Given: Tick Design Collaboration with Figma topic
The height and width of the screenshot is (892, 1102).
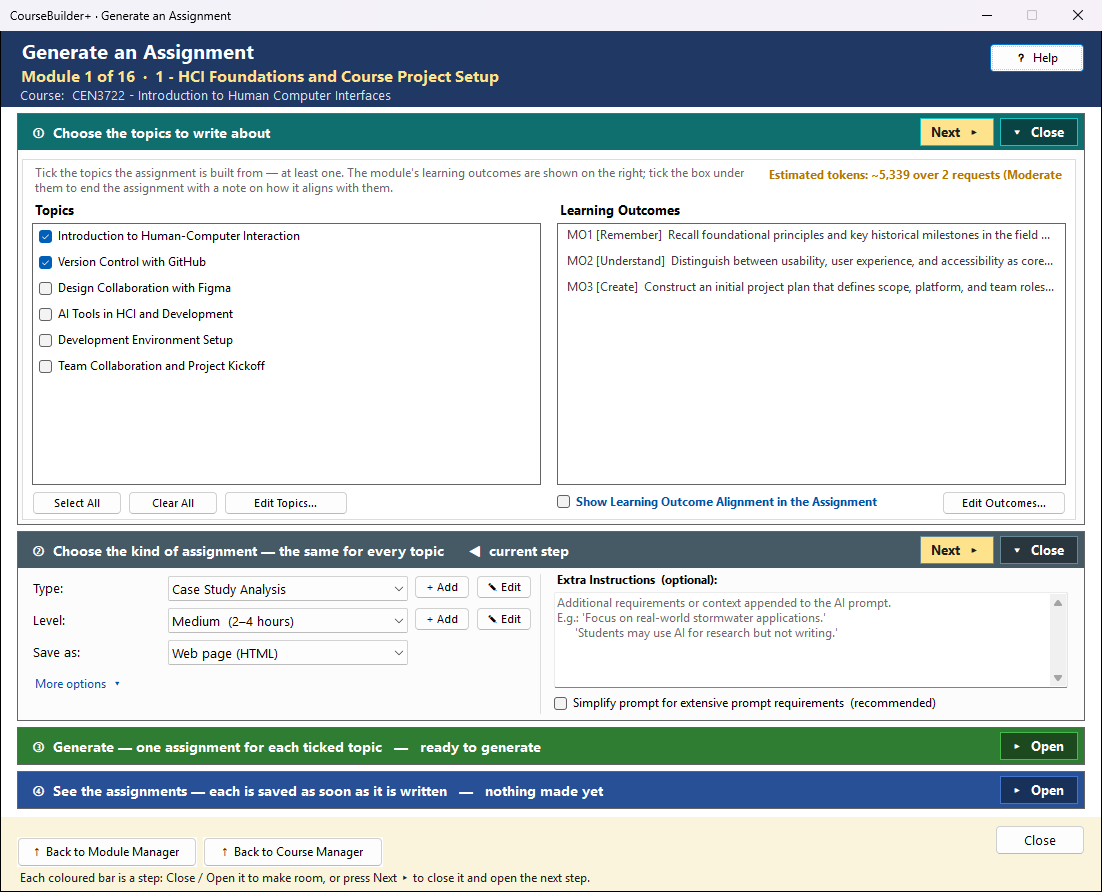Looking at the screenshot, I should (x=46, y=288).
